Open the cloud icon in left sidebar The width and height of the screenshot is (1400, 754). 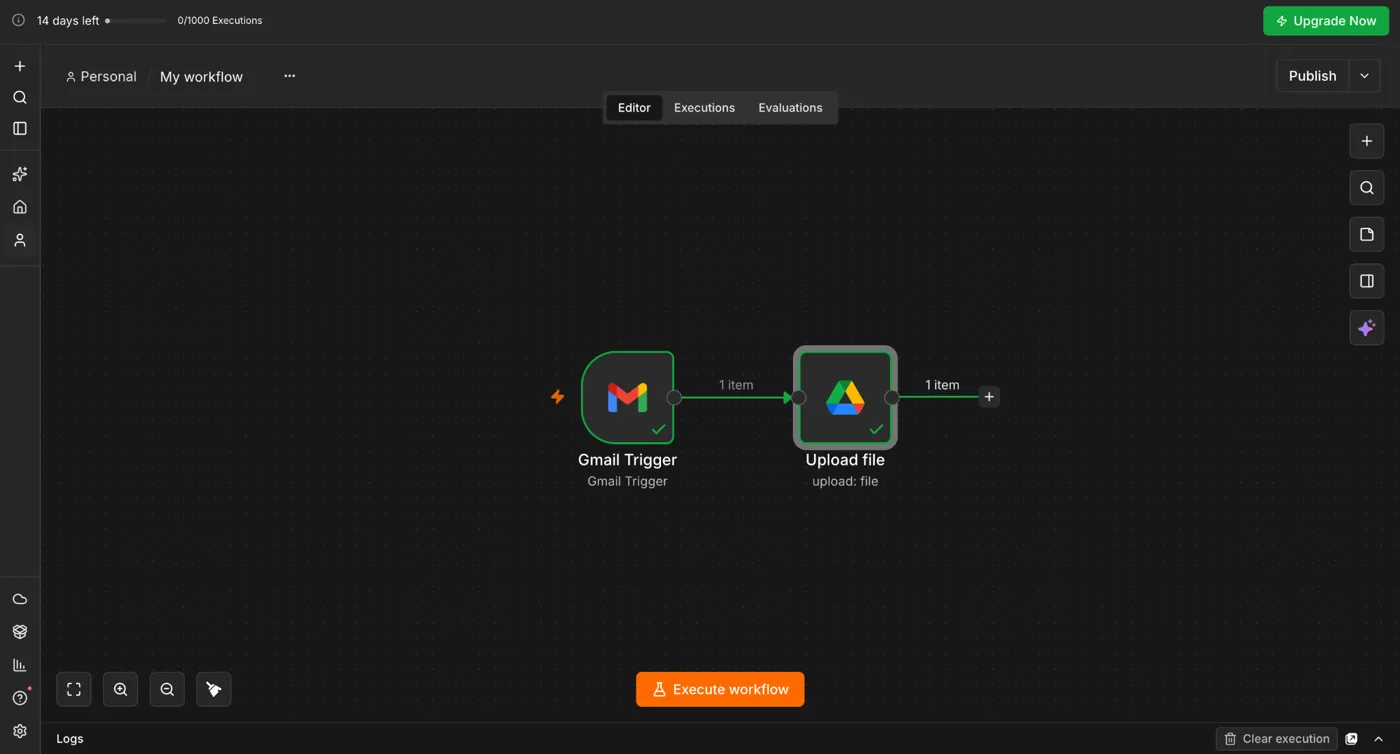click(19, 599)
